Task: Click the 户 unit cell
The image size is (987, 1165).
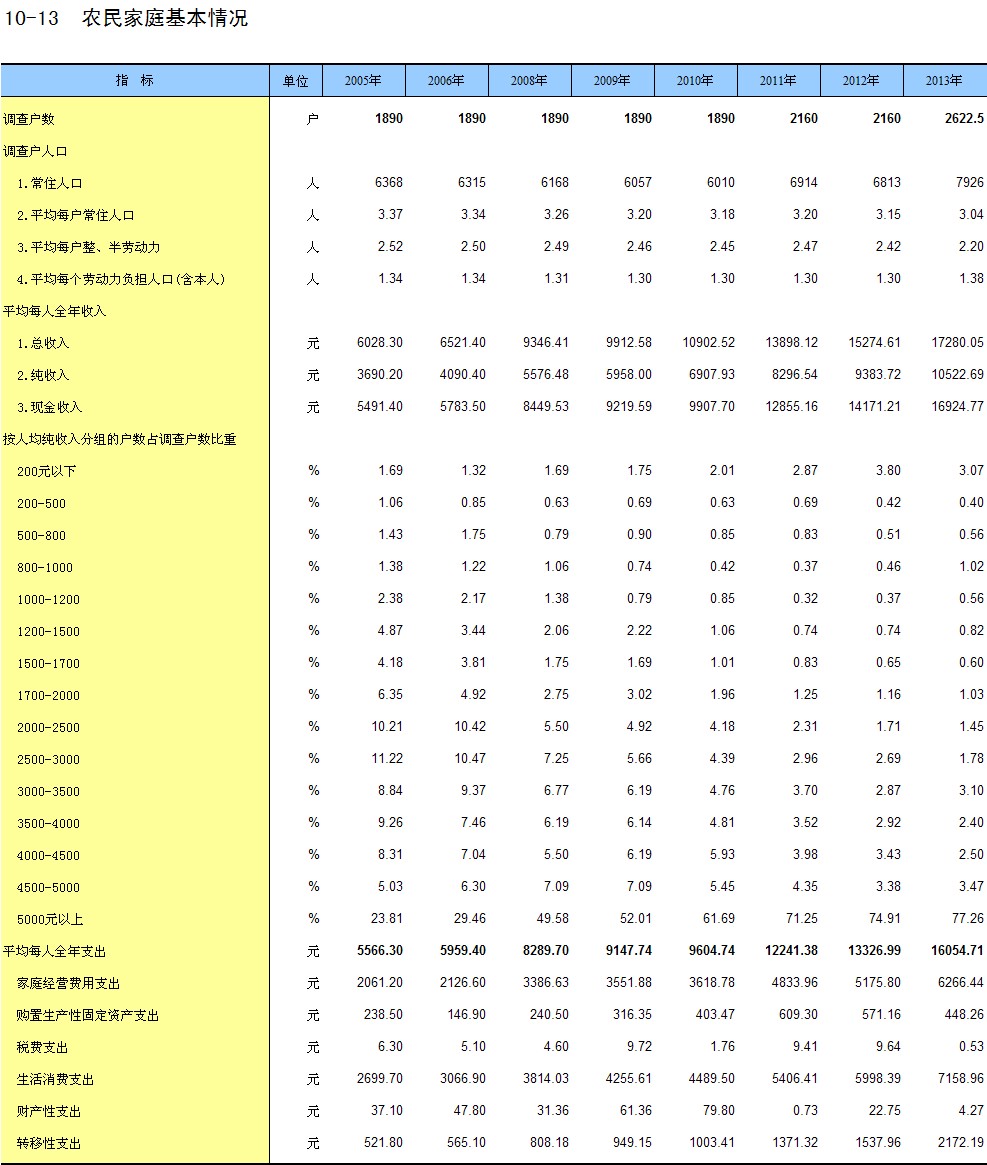Action: tap(313, 119)
